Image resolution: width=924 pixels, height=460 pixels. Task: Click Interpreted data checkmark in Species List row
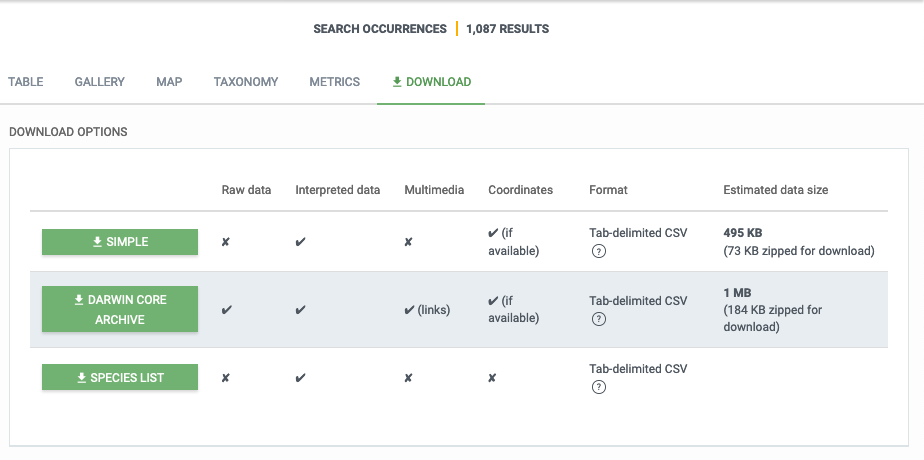coord(300,378)
